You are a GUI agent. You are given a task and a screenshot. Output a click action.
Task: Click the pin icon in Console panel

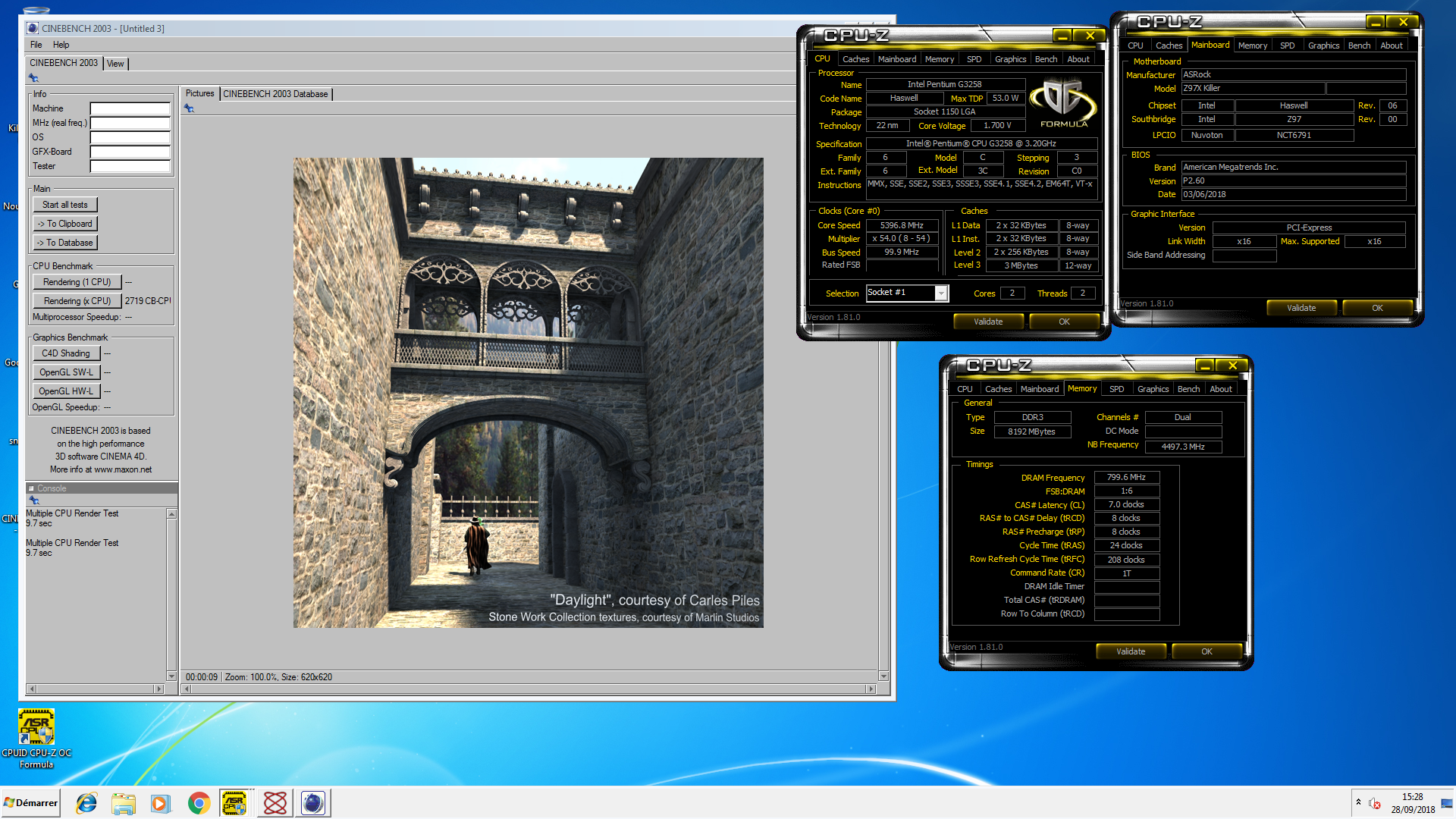click(33, 500)
